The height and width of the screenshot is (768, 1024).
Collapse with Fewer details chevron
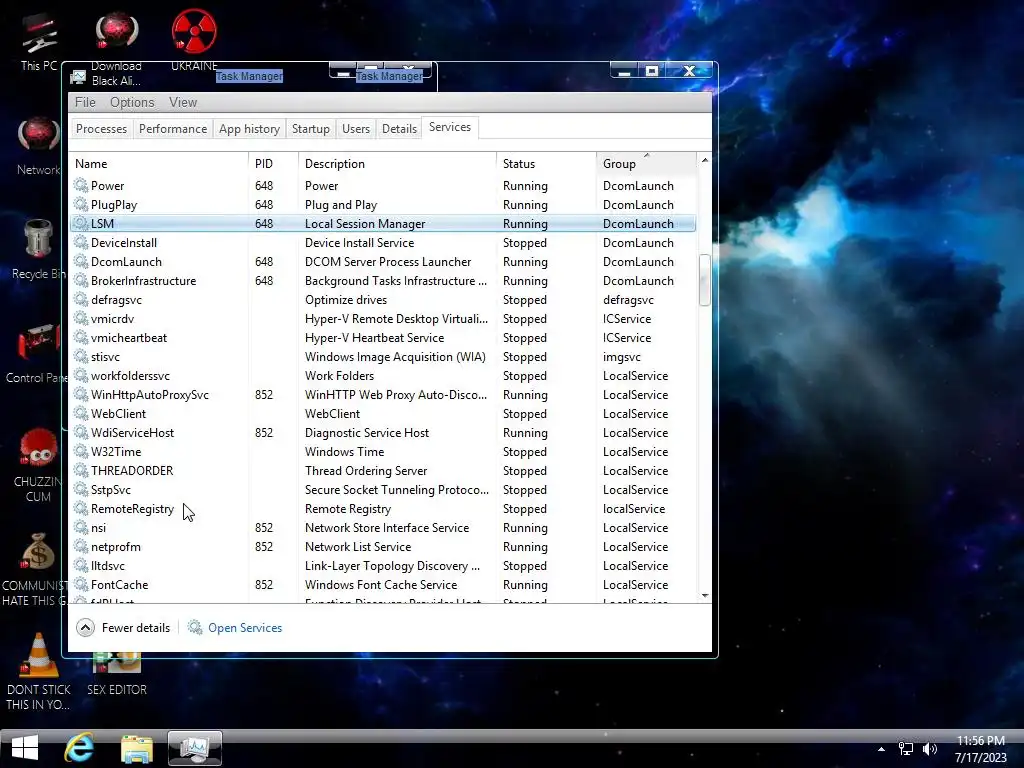[x=85, y=628]
